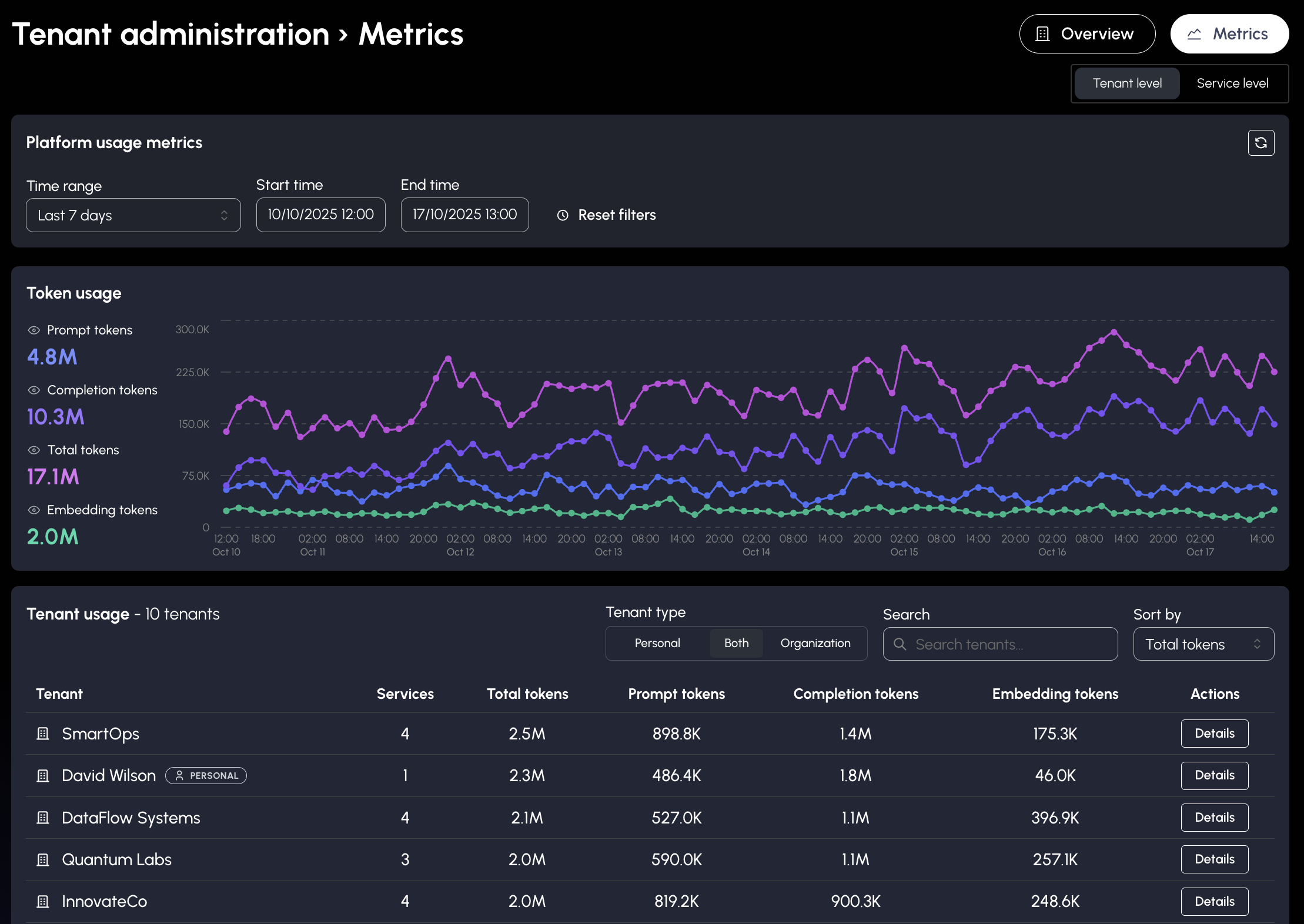Click the 898.8K prompt tokens cell
The height and width of the screenshot is (924, 1304).
click(x=677, y=734)
